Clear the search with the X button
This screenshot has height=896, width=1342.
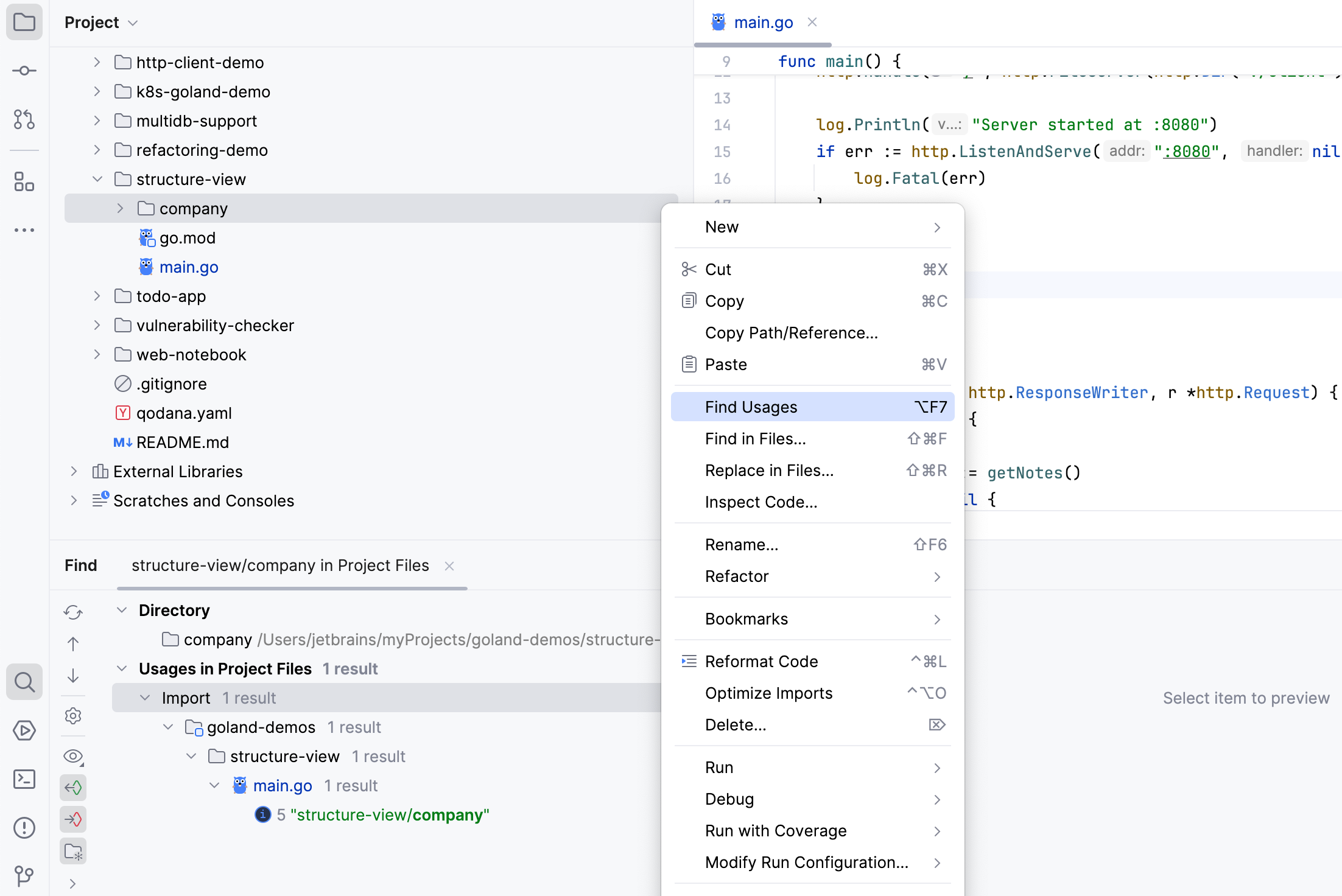point(449,565)
